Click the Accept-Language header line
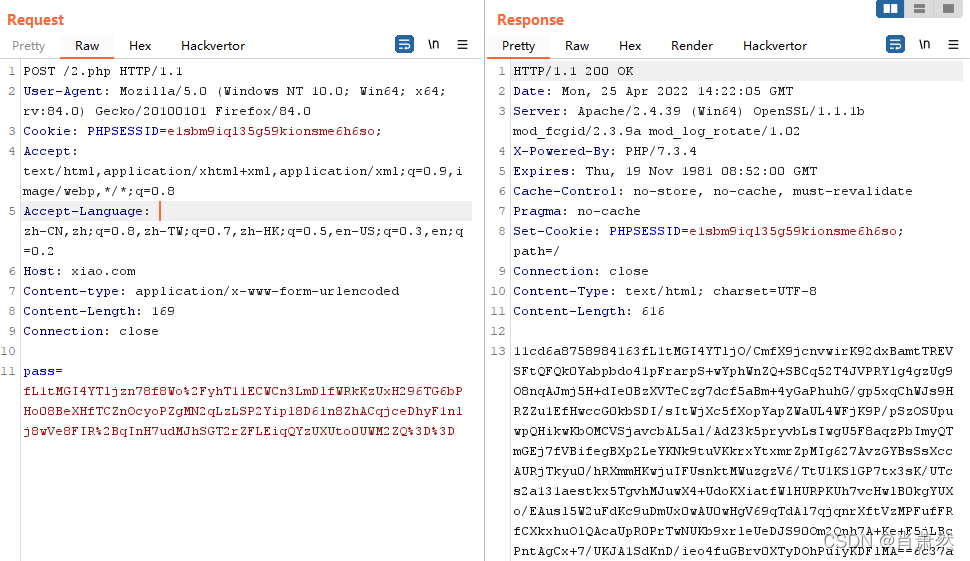The width and height of the screenshot is (970, 561). point(86,211)
